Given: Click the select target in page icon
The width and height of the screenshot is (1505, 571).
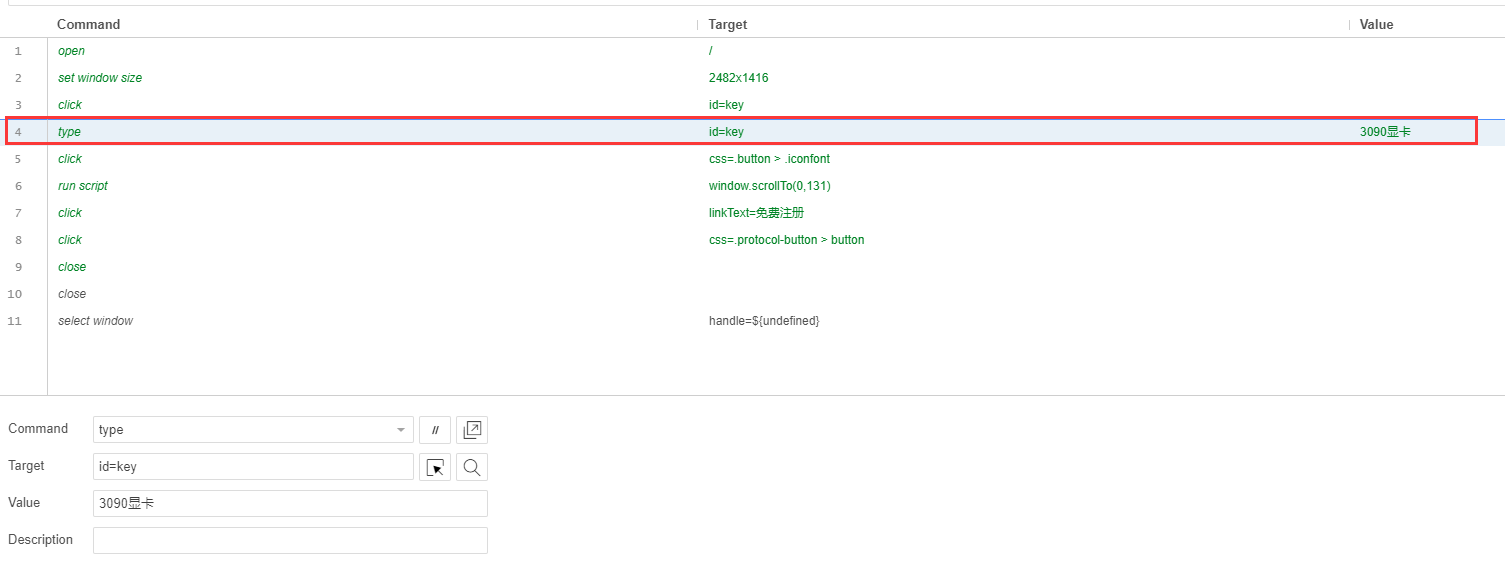Looking at the screenshot, I should [435, 467].
